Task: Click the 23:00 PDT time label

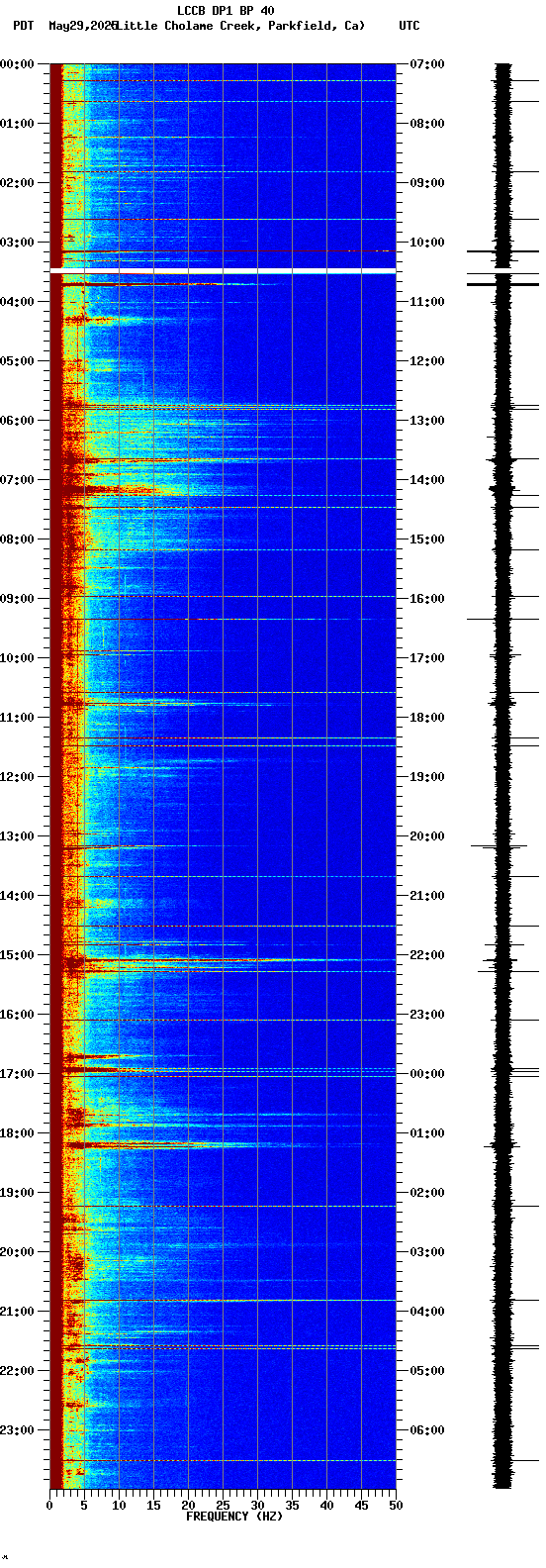Action: tap(17, 1430)
